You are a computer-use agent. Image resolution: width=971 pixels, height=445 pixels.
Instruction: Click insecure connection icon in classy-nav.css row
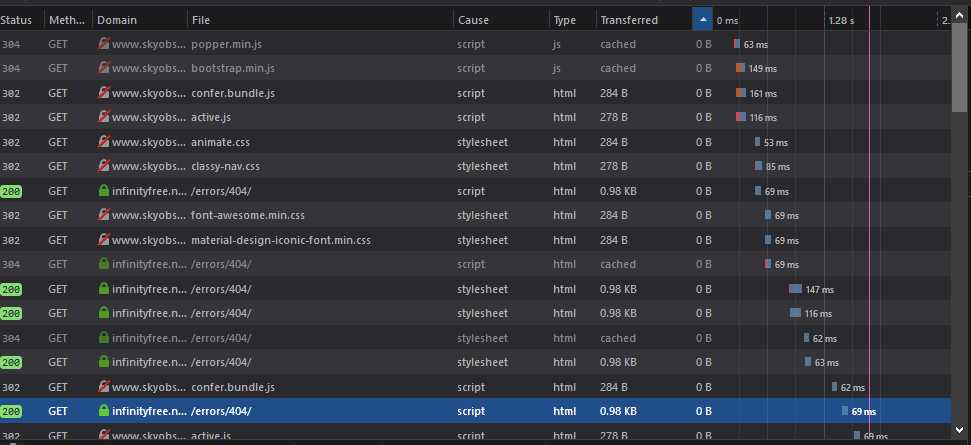coord(104,166)
